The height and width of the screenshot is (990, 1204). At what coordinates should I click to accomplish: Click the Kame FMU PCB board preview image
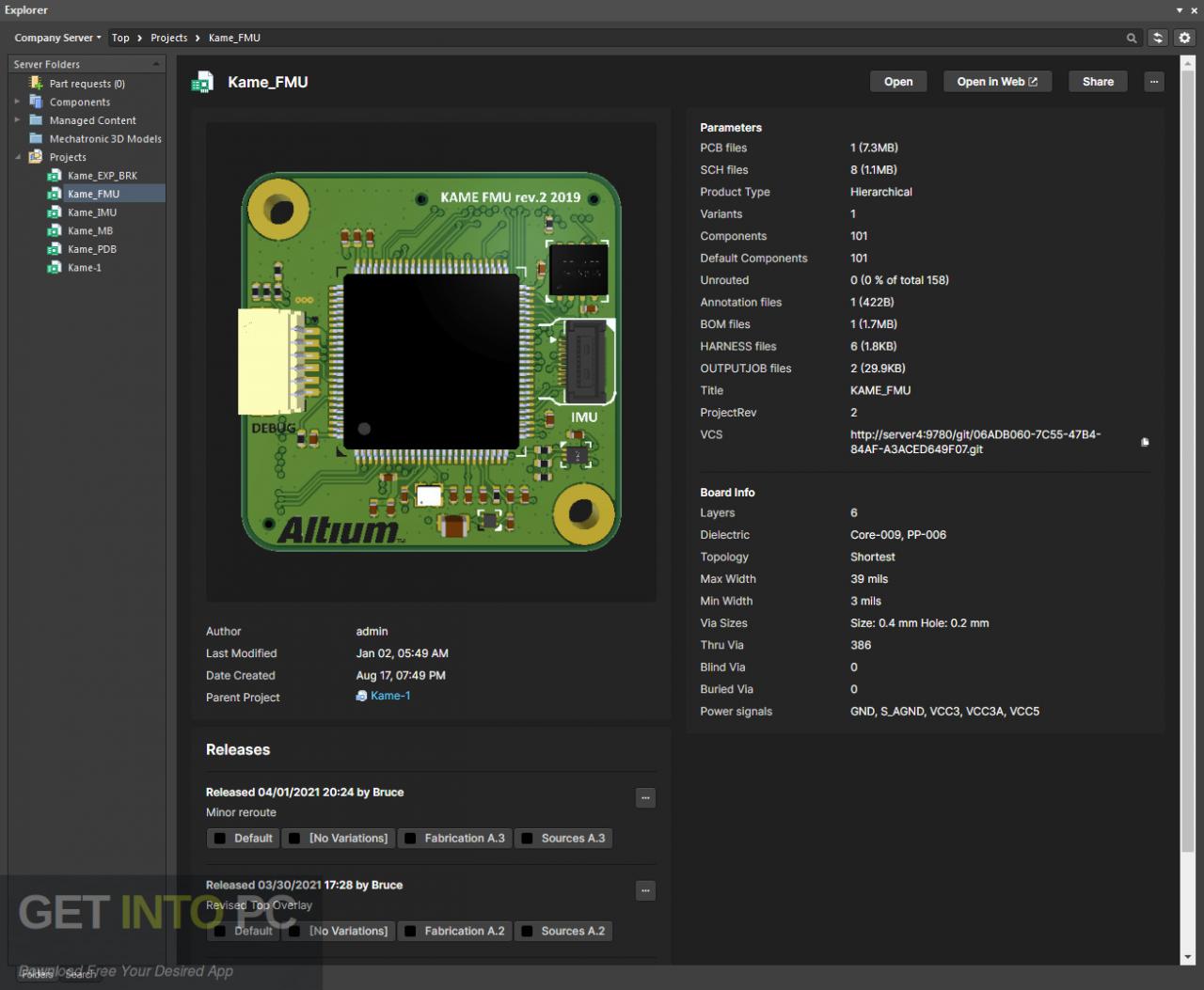tap(431, 362)
